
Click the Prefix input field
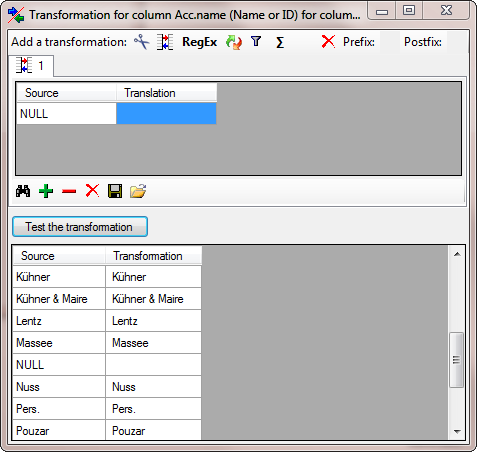point(390,42)
